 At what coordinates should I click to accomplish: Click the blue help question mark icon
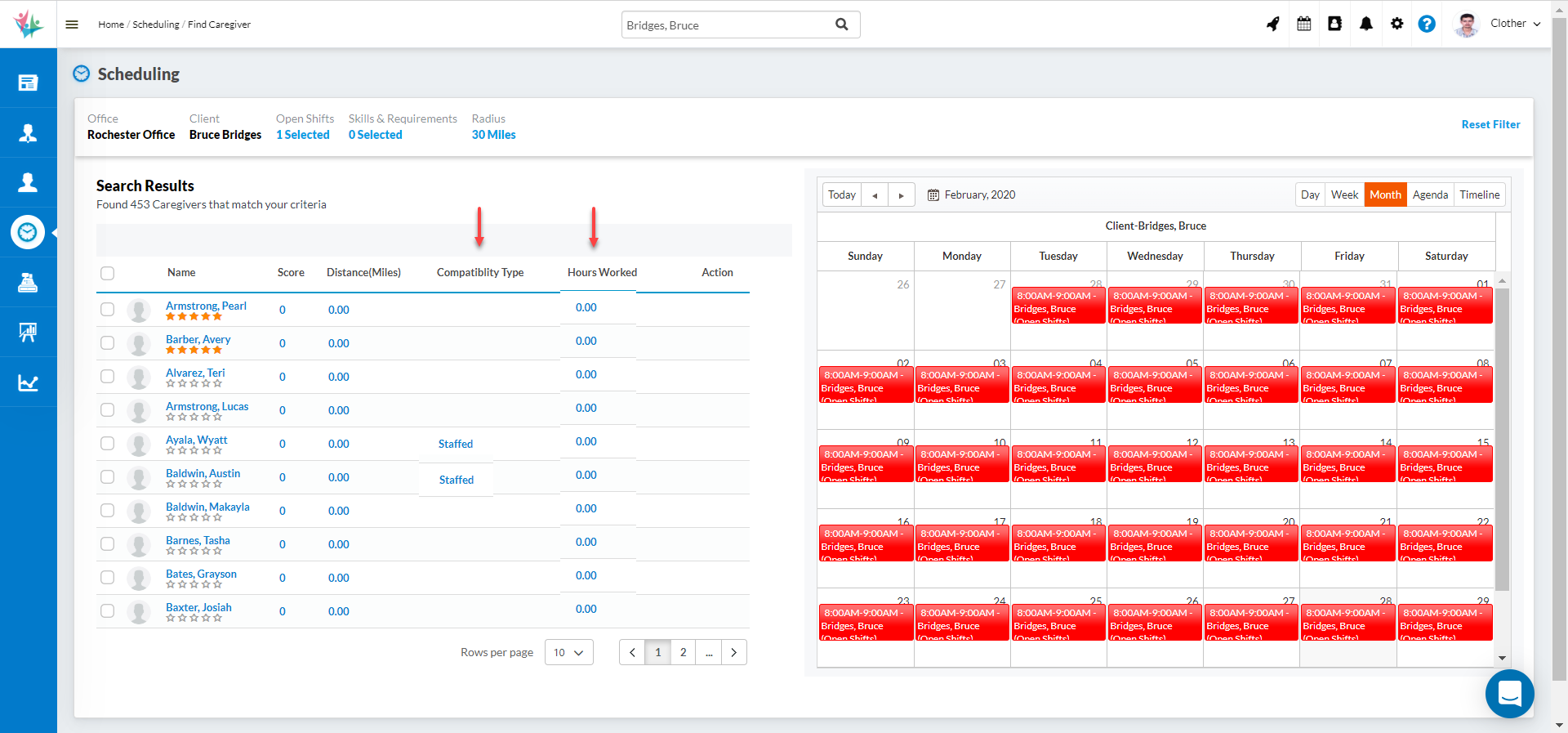[x=1426, y=24]
